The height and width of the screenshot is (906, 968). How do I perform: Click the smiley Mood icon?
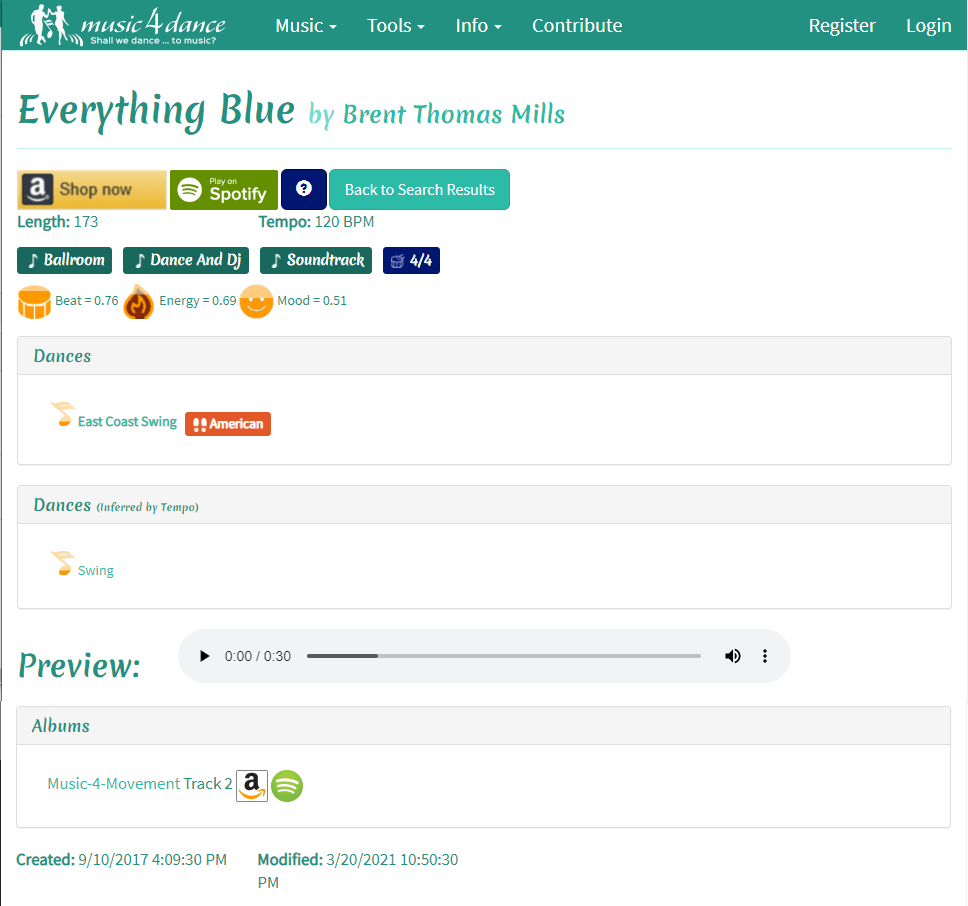(x=256, y=301)
